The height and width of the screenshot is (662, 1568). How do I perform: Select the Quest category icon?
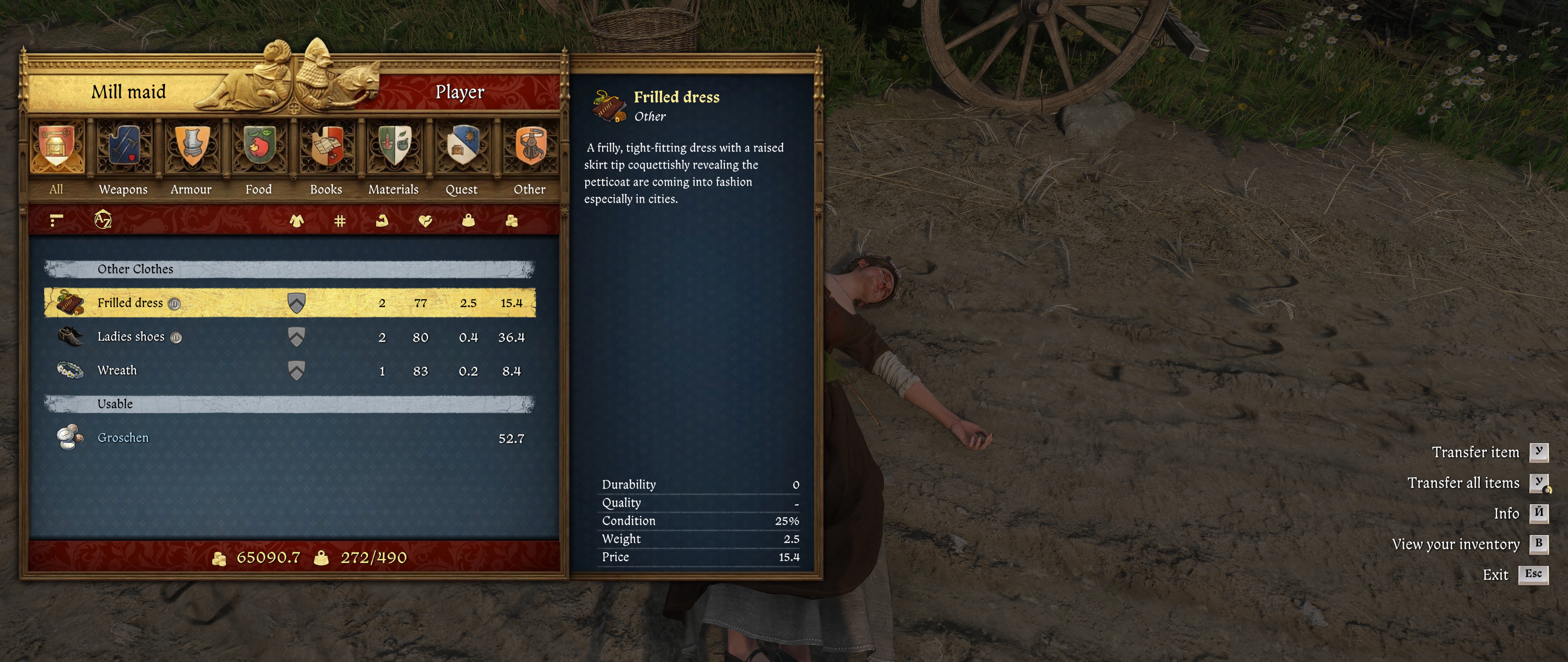[462, 146]
